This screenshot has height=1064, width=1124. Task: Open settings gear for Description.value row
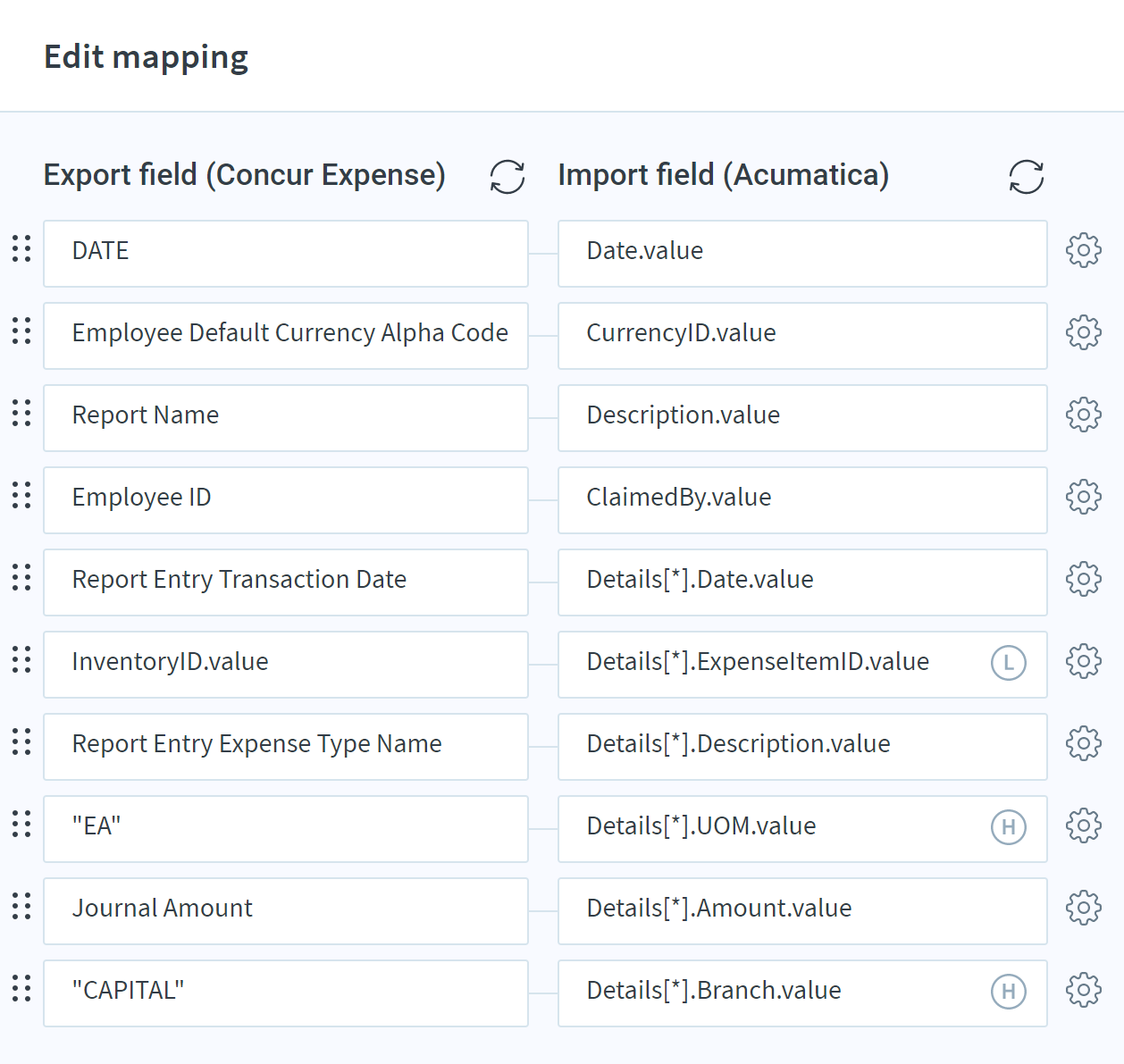pos(1084,415)
